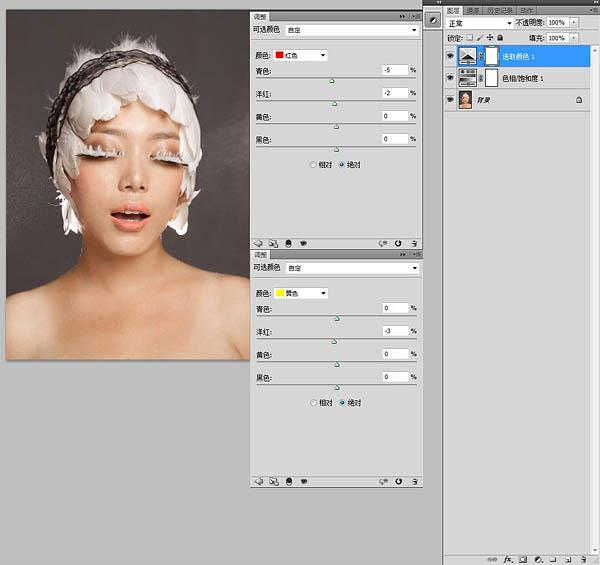600x565 pixels.
Task: Open the 正常 blend mode dropdown
Action: pos(480,22)
